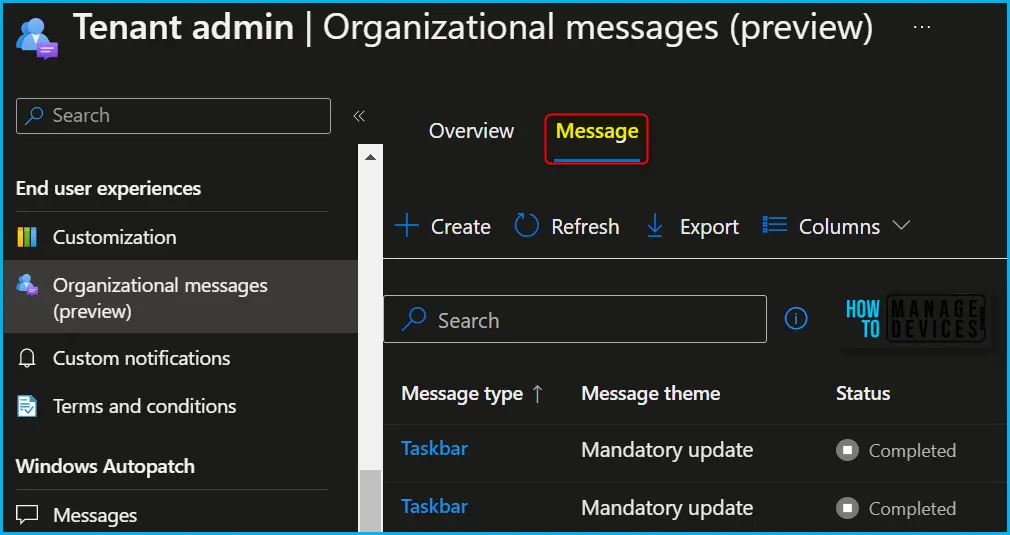Viewport: 1010px width, 535px height.
Task: Click the first Completed status icon
Action: click(848, 450)
